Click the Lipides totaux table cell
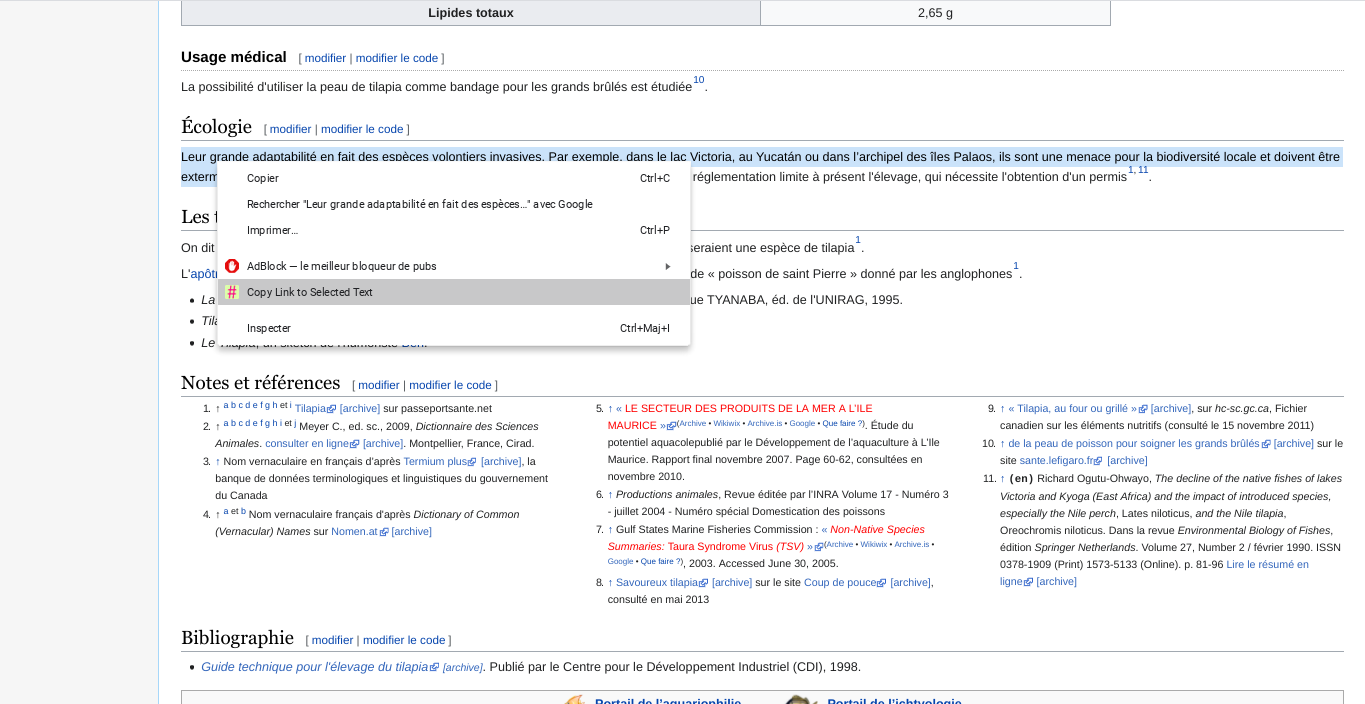 point(471,13)
